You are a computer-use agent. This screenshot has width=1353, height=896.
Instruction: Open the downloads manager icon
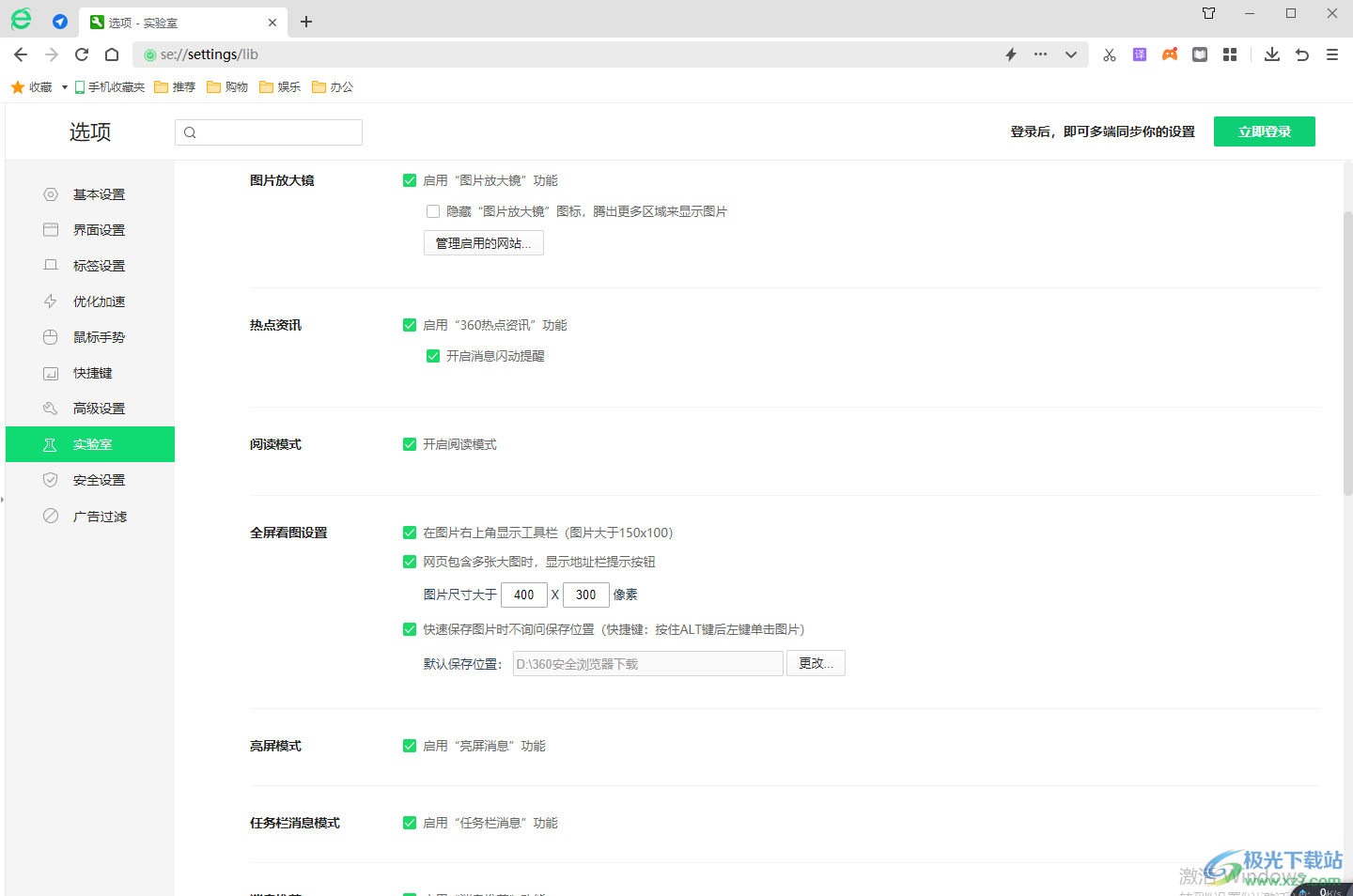[1272, 54]
